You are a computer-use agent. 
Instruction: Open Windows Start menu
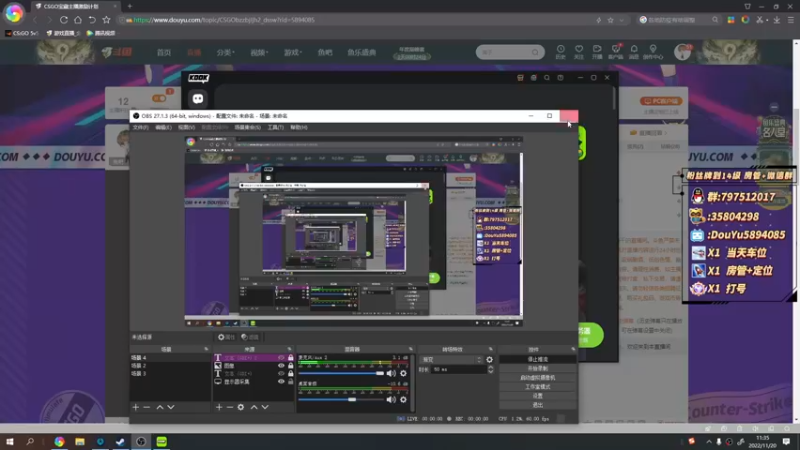coord(10,442)
